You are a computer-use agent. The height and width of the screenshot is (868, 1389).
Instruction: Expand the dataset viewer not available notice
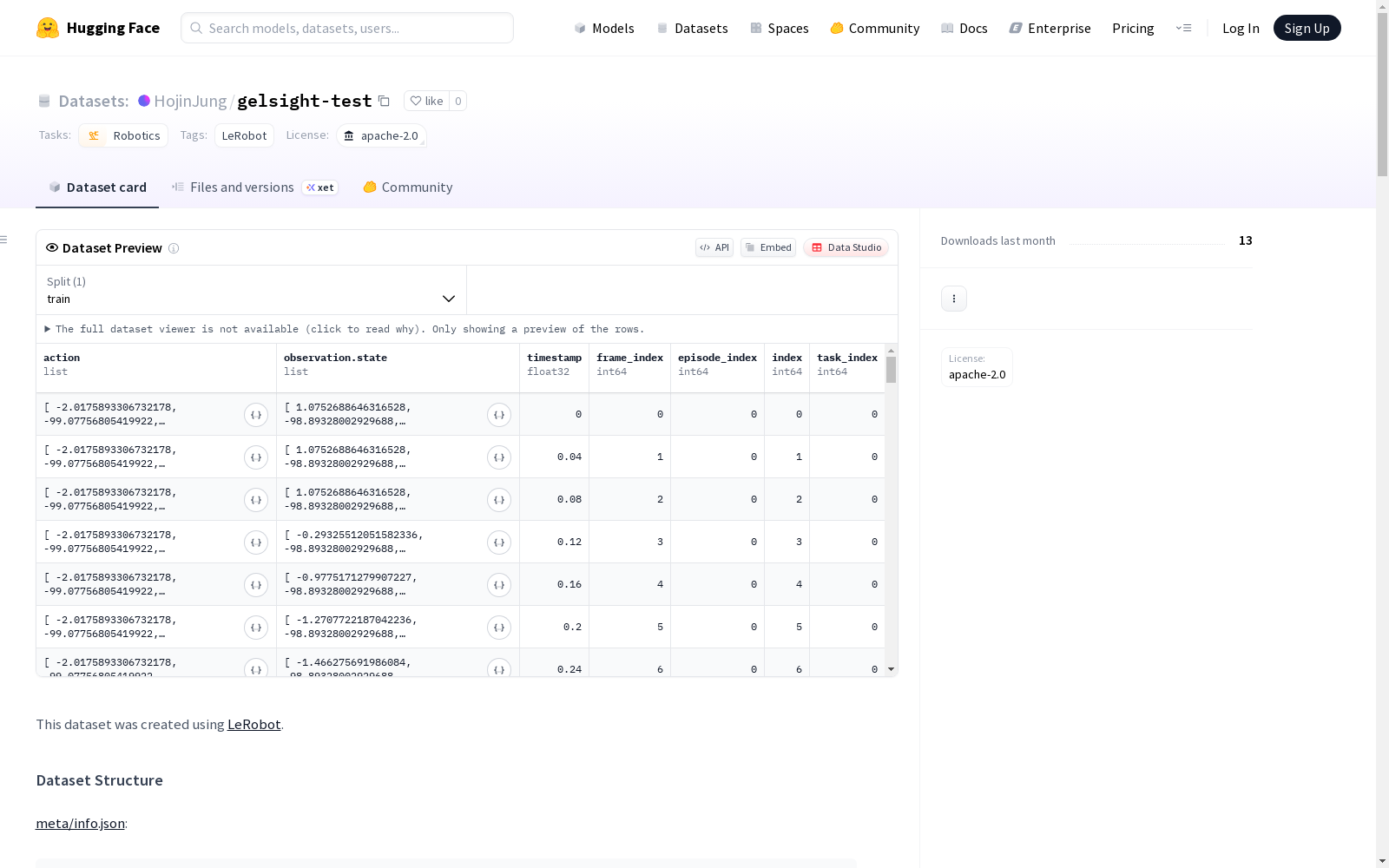345,329
